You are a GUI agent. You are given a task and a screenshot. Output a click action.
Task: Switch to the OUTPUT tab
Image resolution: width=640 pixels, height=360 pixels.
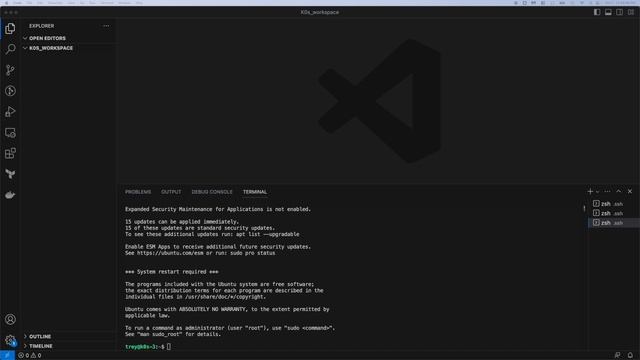point(171,192)
